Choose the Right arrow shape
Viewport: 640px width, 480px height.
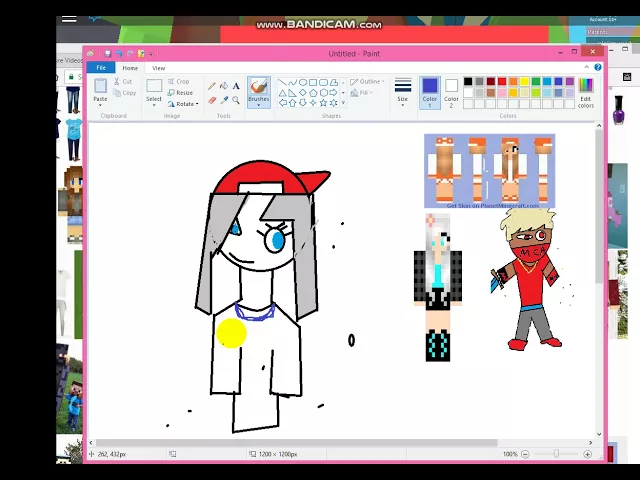(333, 93)
